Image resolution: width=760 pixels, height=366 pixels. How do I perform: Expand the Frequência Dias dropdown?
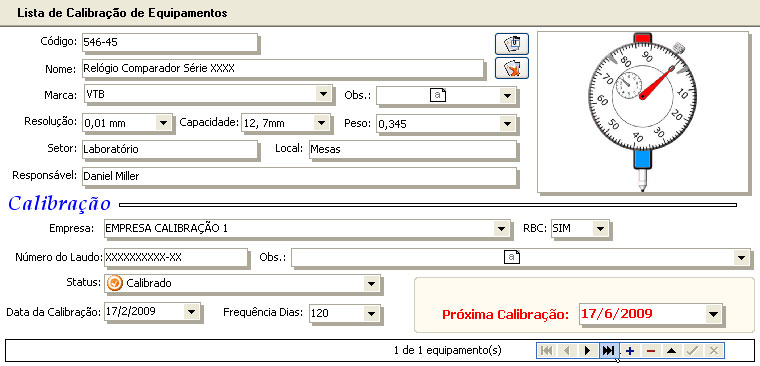pyautogui.click(x=372, y=313)
